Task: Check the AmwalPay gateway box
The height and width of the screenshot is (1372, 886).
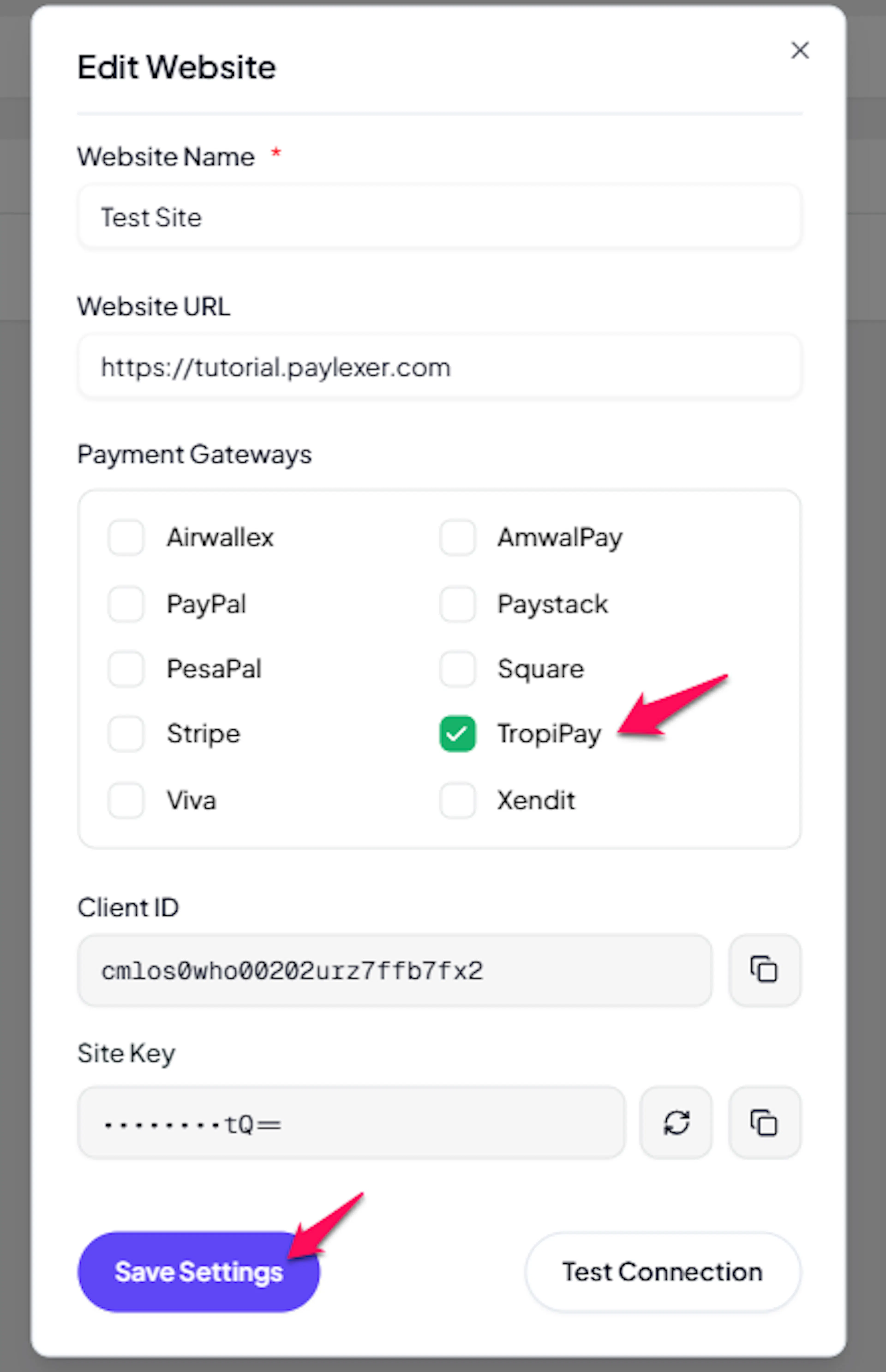Action: pyautogui.click(x=457, y=538)
